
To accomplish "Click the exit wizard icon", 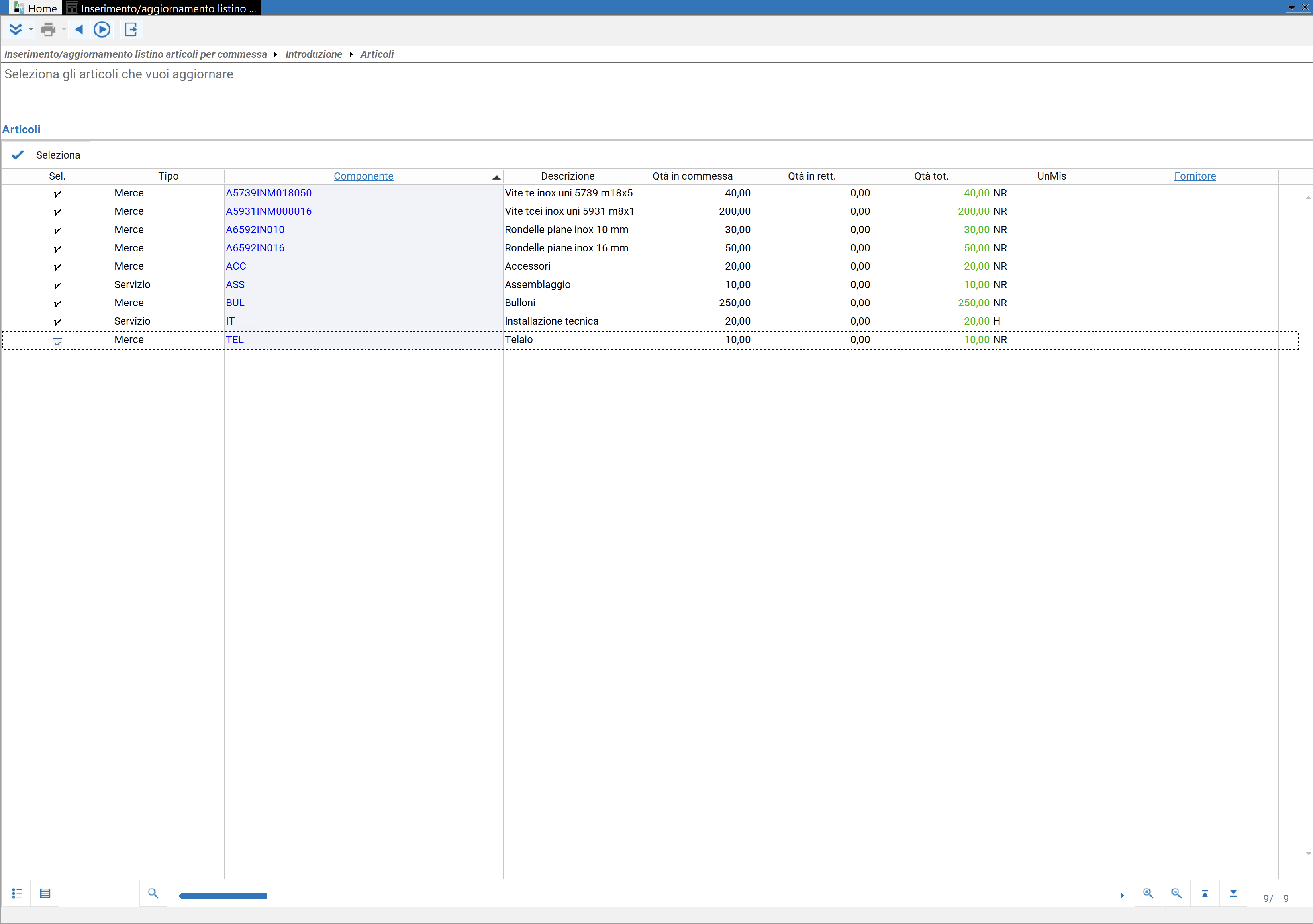I will point(131,30).
